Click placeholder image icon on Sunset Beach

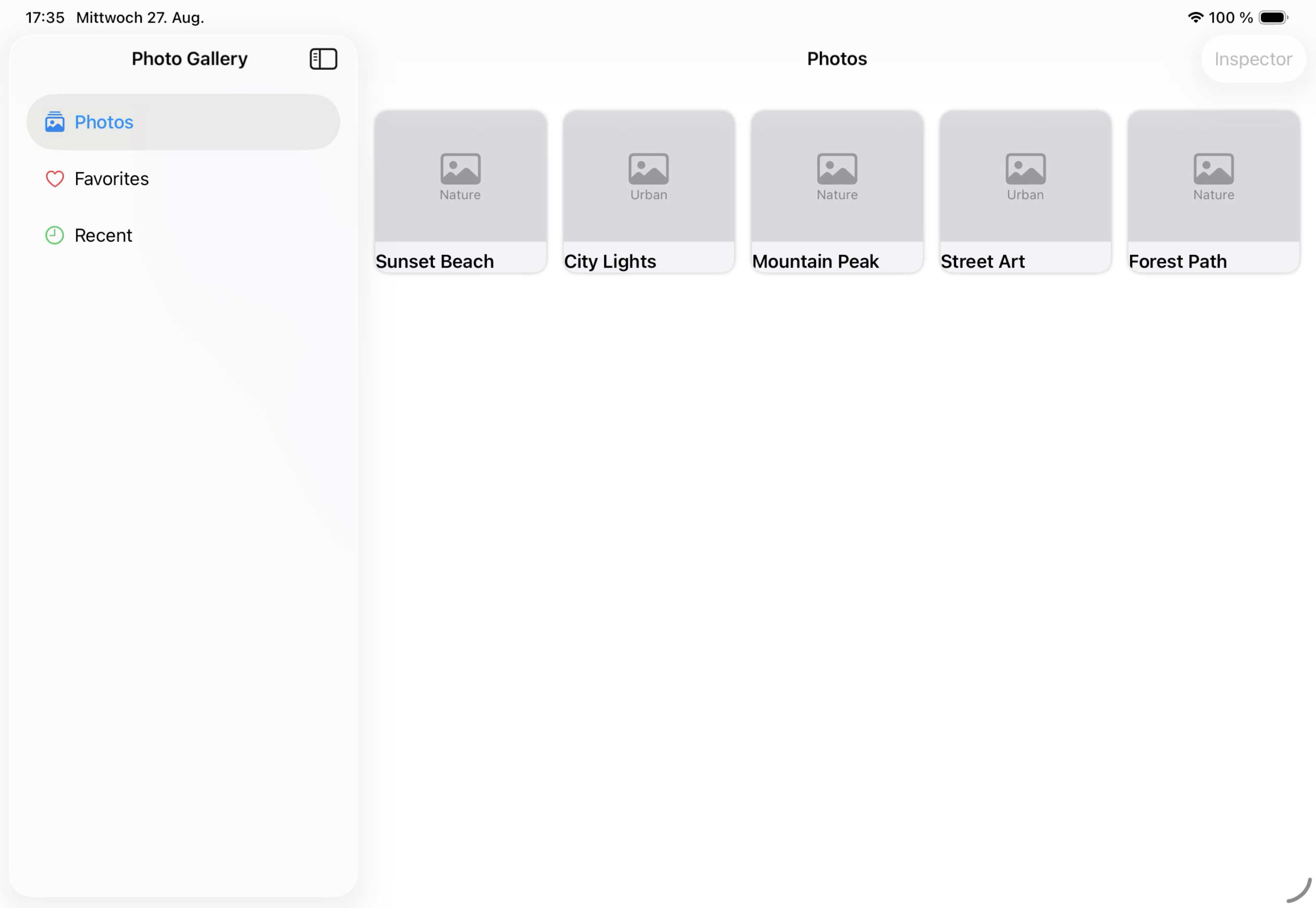pos(460,169)
